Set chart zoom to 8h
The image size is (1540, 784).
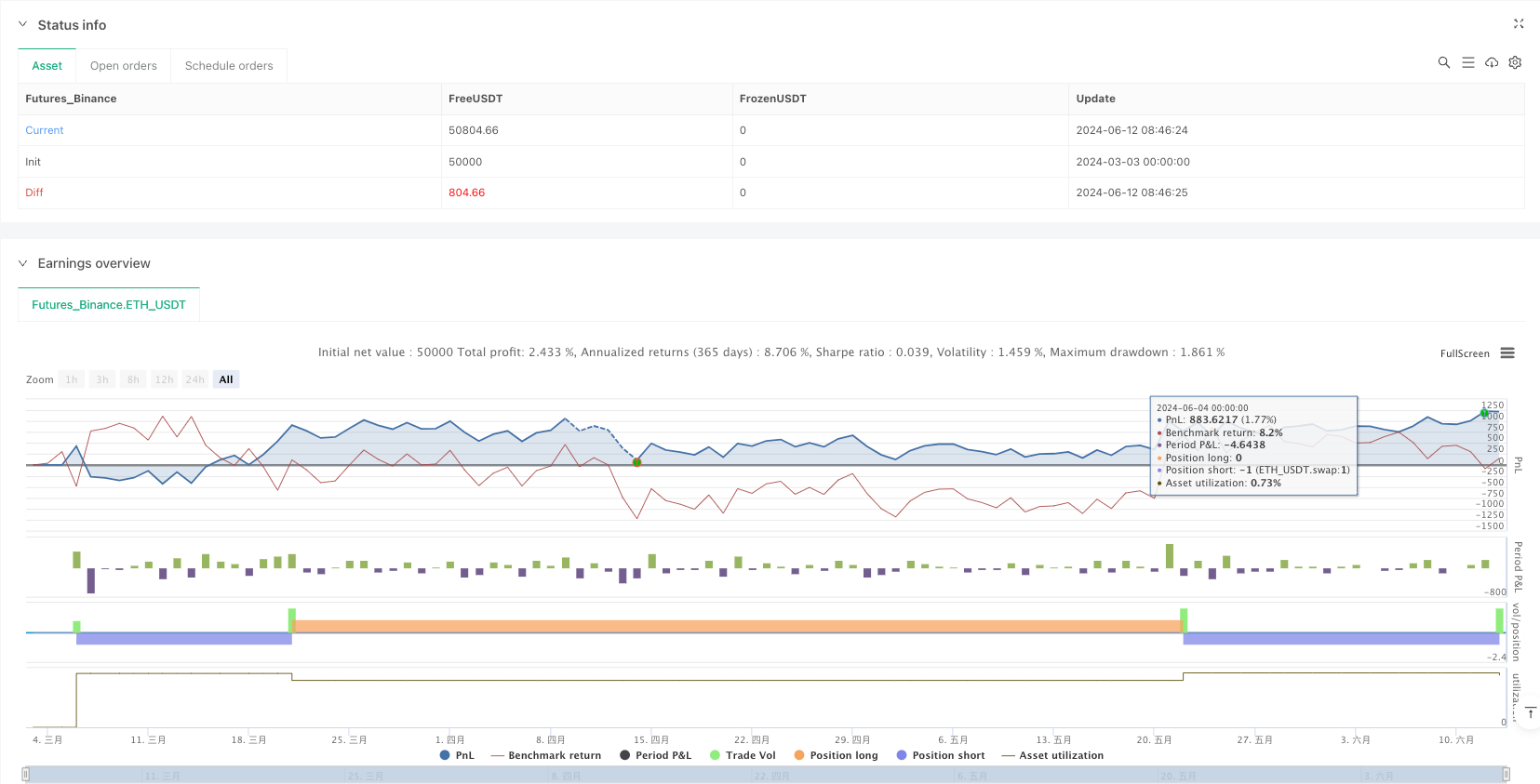point(133,379)
